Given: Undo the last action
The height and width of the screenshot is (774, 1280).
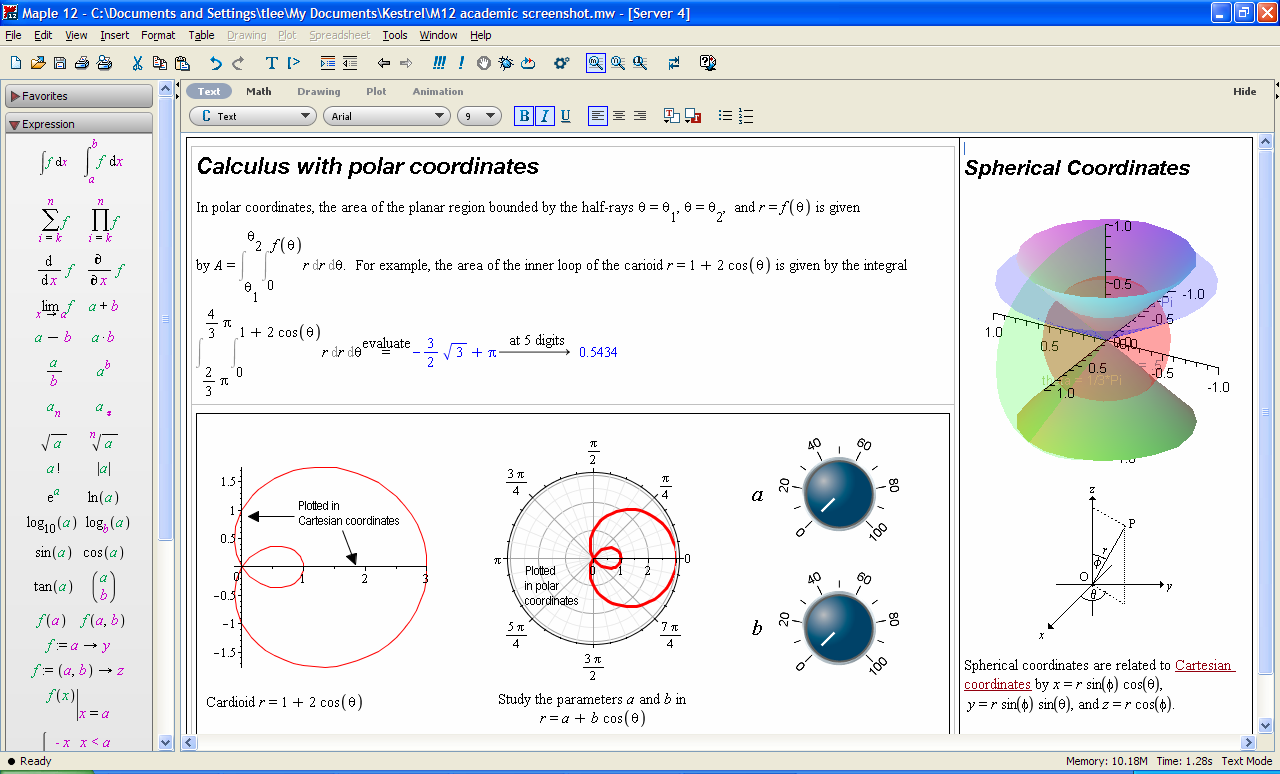Looking at the screenshot, I should click(x=215, y=63).
